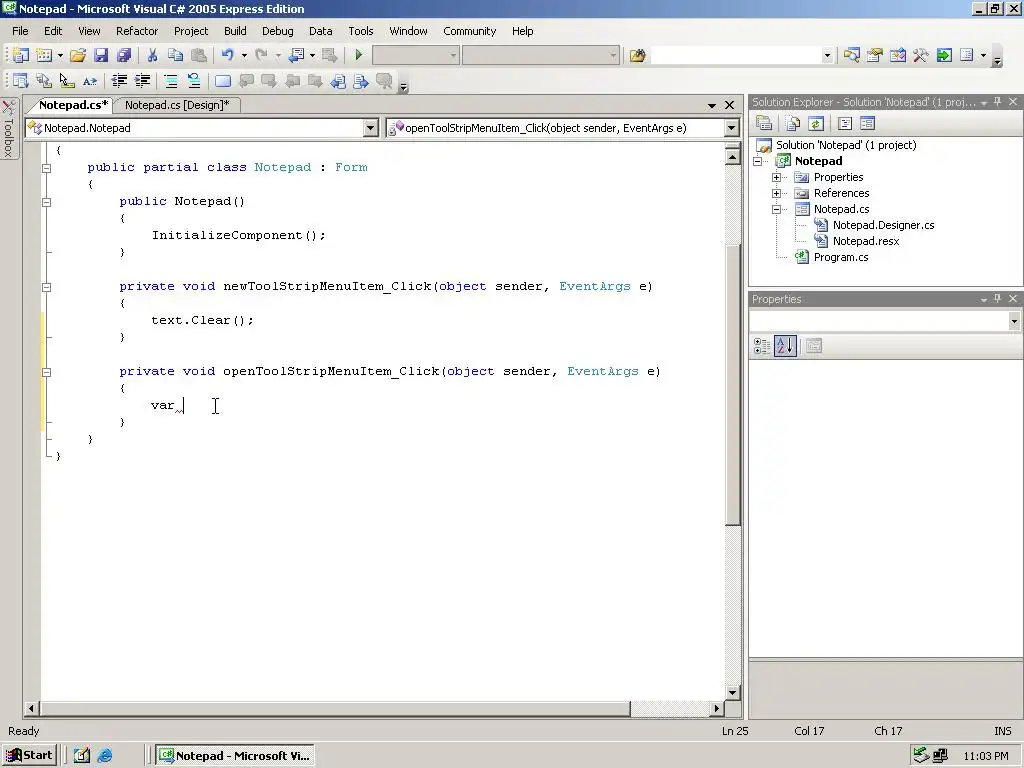Save the current file with floppy icon
This screenshot has width=1024, height=768.
pyautogui.click(x=101, y=56)
